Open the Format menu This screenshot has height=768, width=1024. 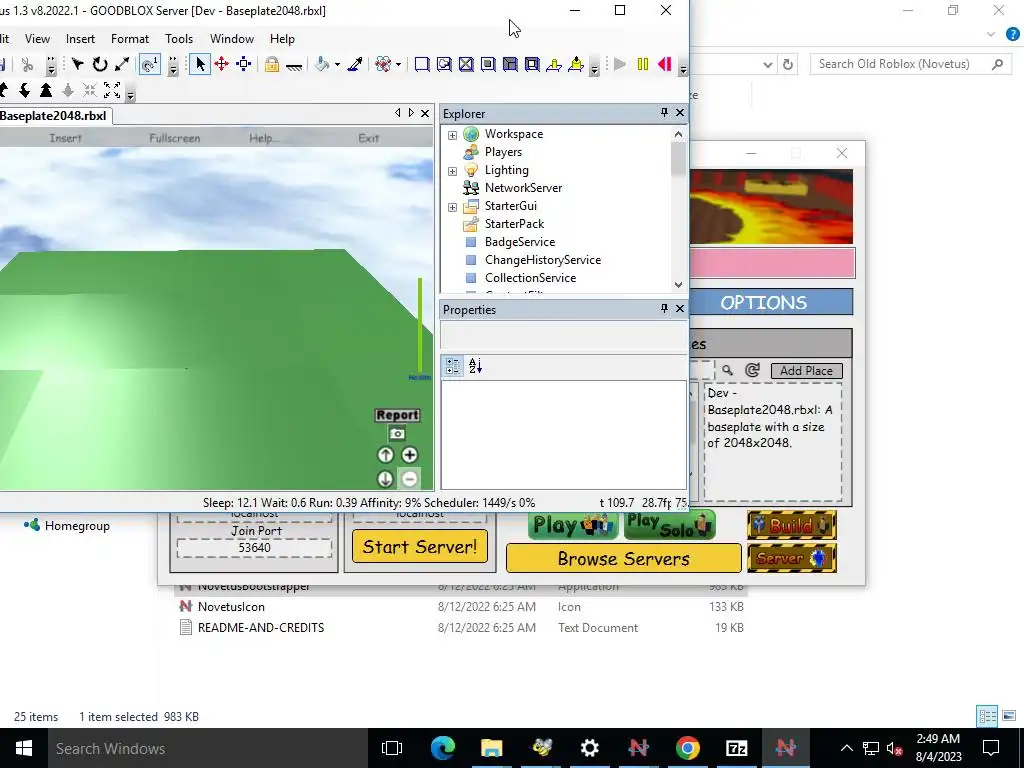[x=130, y=39]
